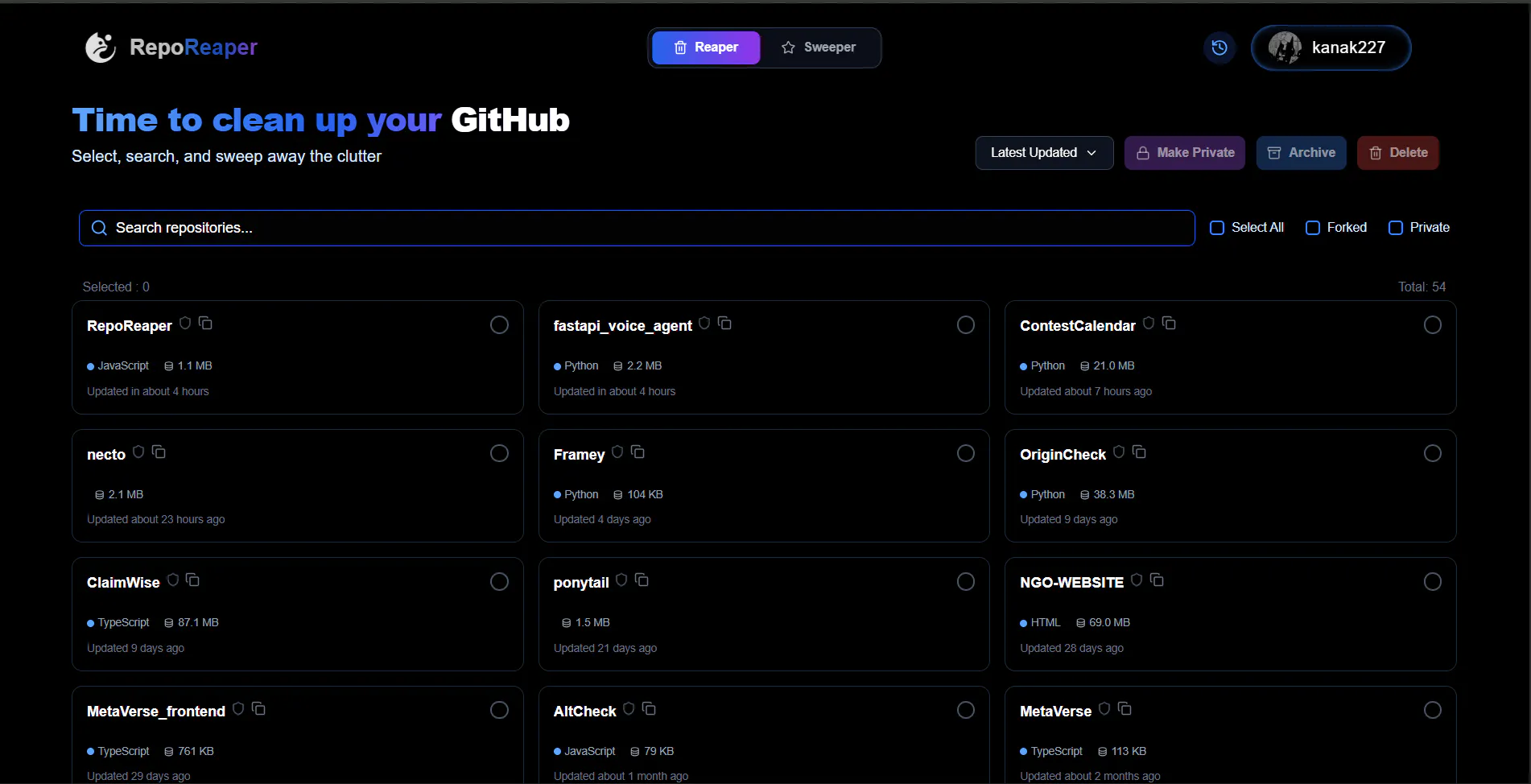
Task: Click the shield icon beside NGO-WEBSITE
Action: [x=1137, y=580]
